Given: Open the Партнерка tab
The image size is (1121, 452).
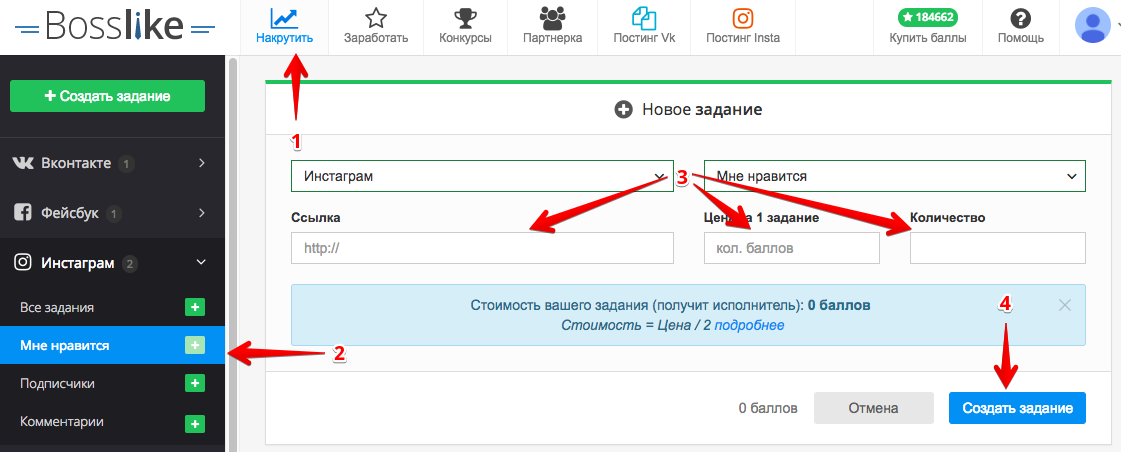Looking at the screenshot, I should coord(552,27).
